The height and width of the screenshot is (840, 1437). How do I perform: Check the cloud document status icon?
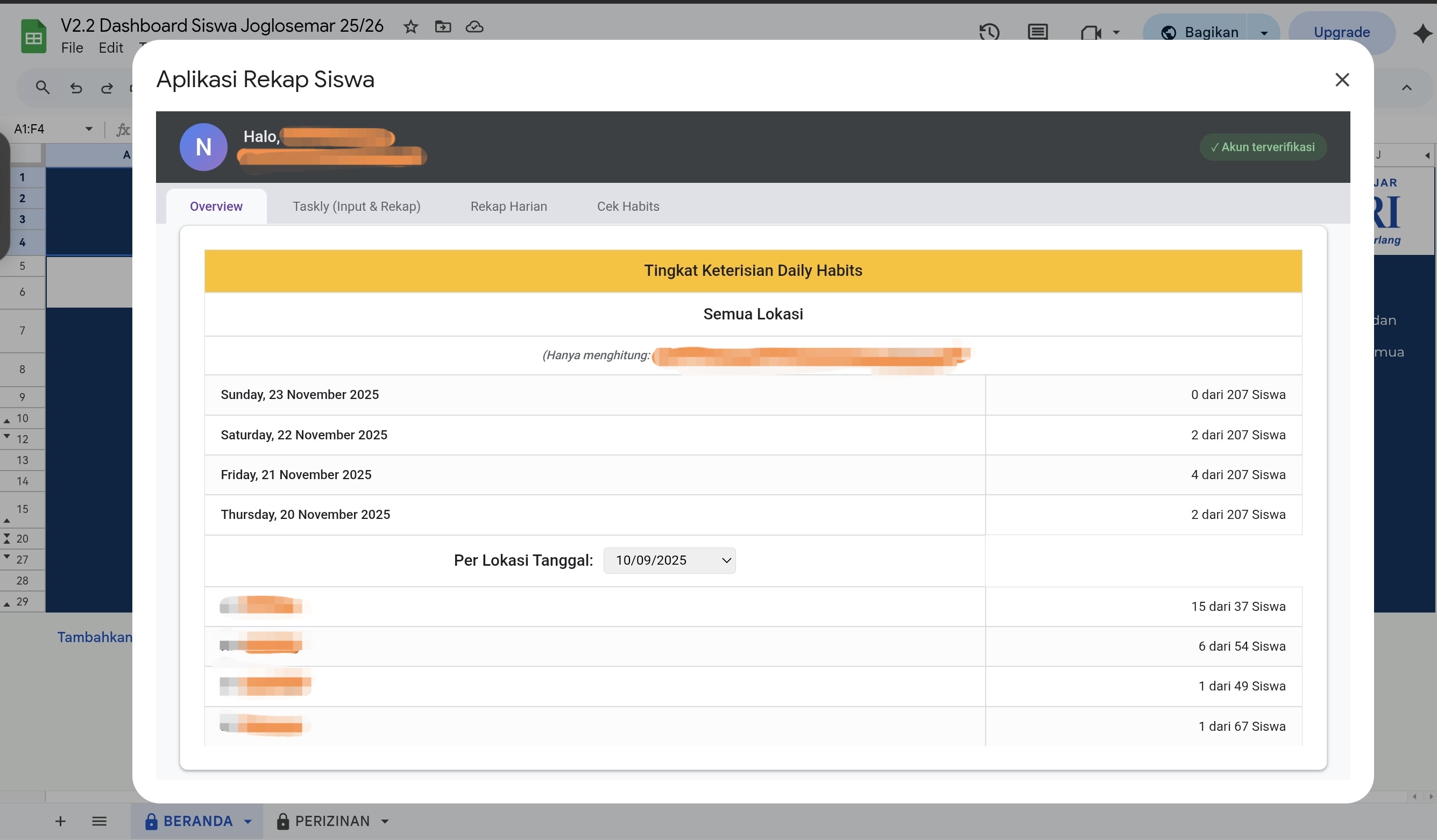click(475, 27)
